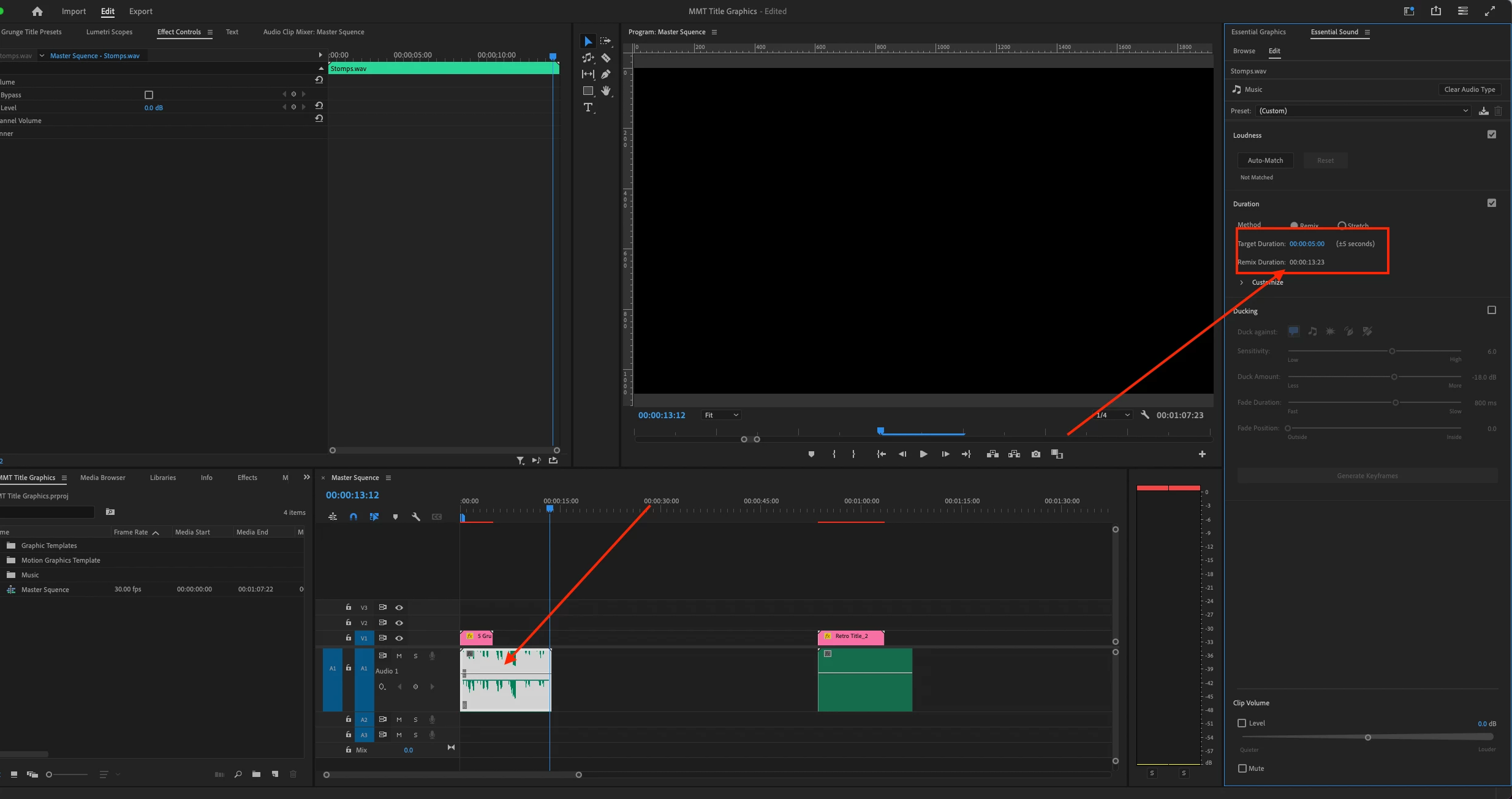Viewport: 1512px width, 799px height.
Task: Select the Pen tool
Action: pos(606,74)
